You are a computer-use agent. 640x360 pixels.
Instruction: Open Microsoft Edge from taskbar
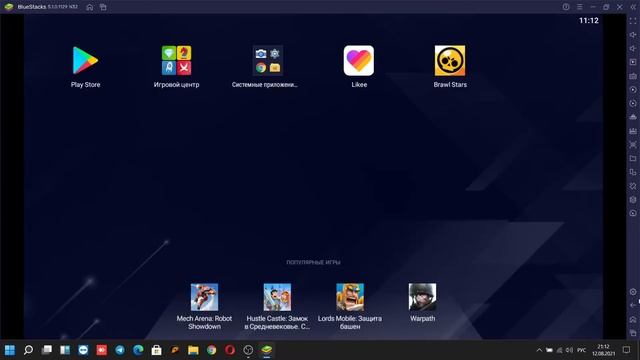click(138, 350)
